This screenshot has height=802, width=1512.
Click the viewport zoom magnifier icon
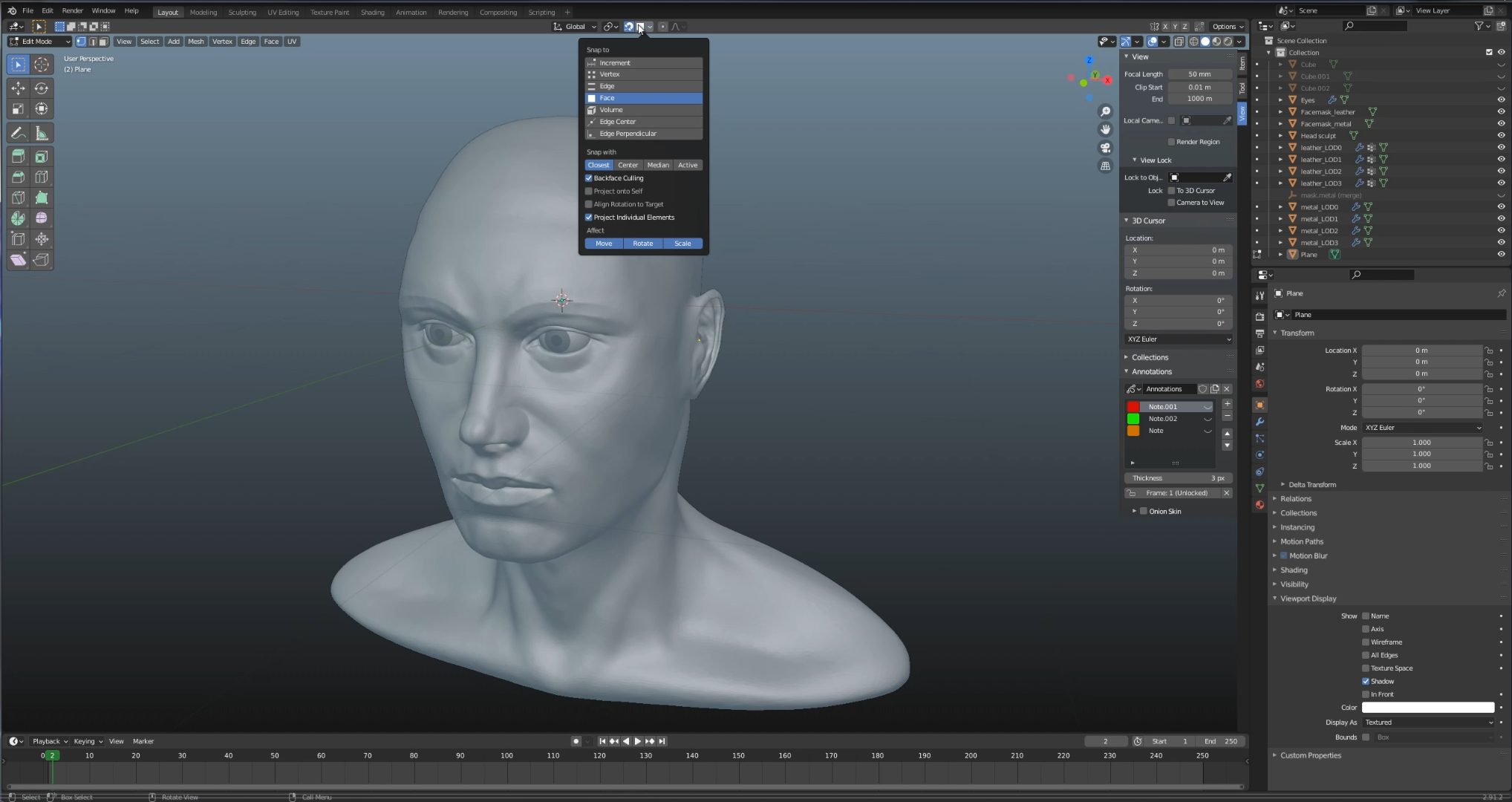pos(1106,111)
